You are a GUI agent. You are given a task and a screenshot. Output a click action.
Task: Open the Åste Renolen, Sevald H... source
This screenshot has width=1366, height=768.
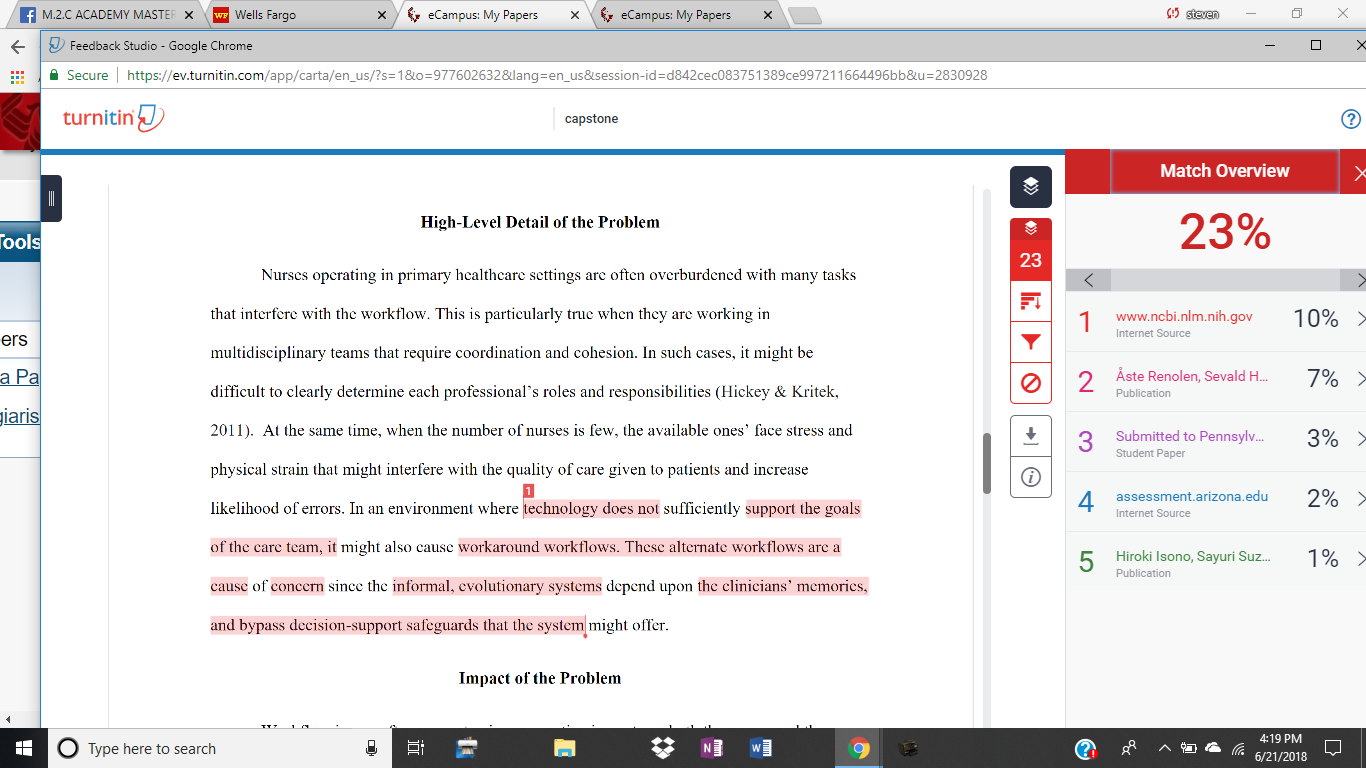point(1192,376)
